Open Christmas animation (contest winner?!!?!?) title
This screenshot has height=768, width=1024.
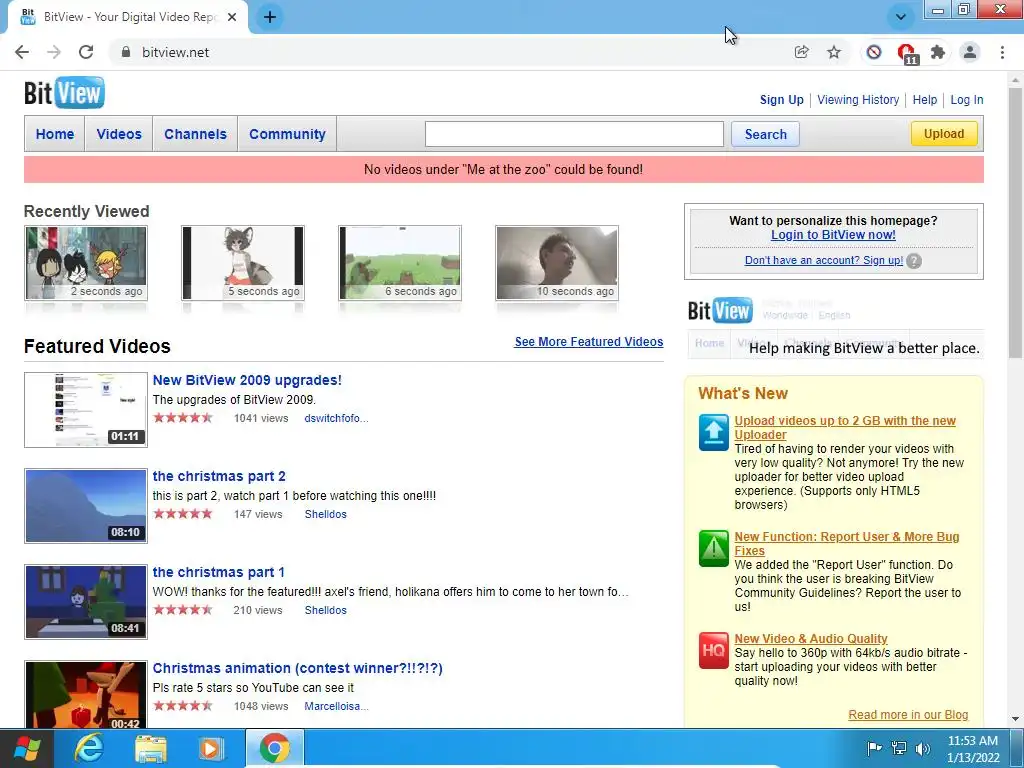coord(297,668)
